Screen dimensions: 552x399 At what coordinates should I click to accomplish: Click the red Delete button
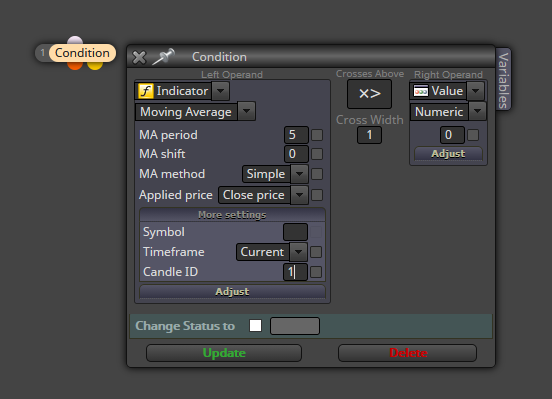coord(407,353)
